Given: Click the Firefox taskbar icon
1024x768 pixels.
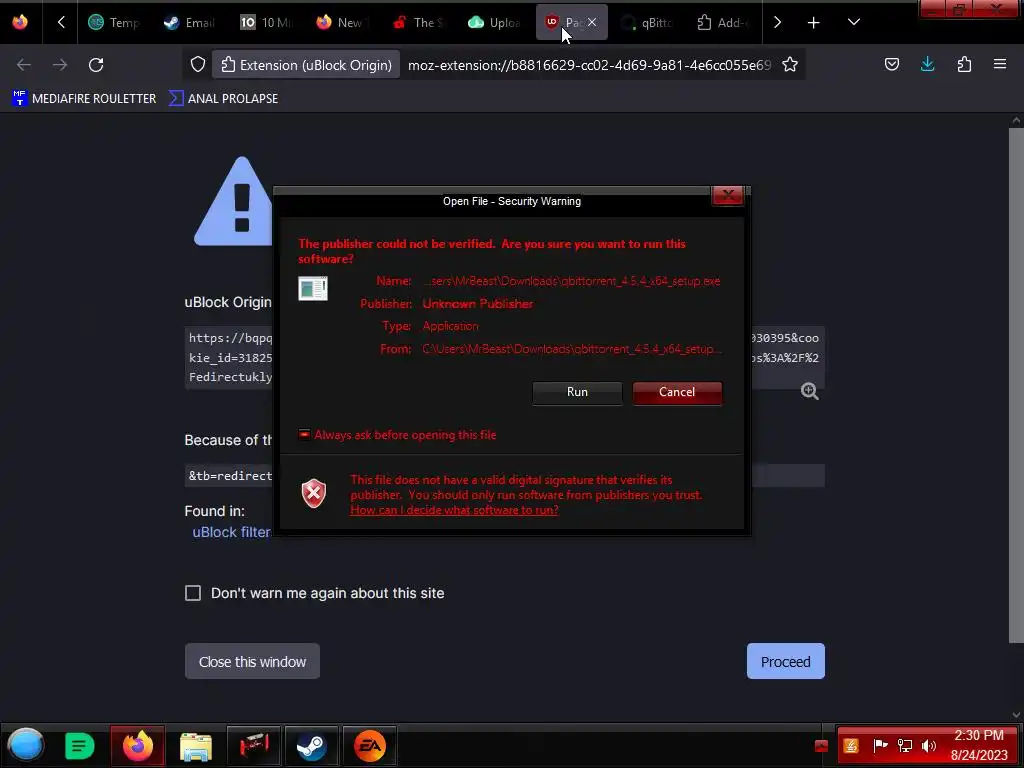Looking at the screenshot, I should click(137, 746).
